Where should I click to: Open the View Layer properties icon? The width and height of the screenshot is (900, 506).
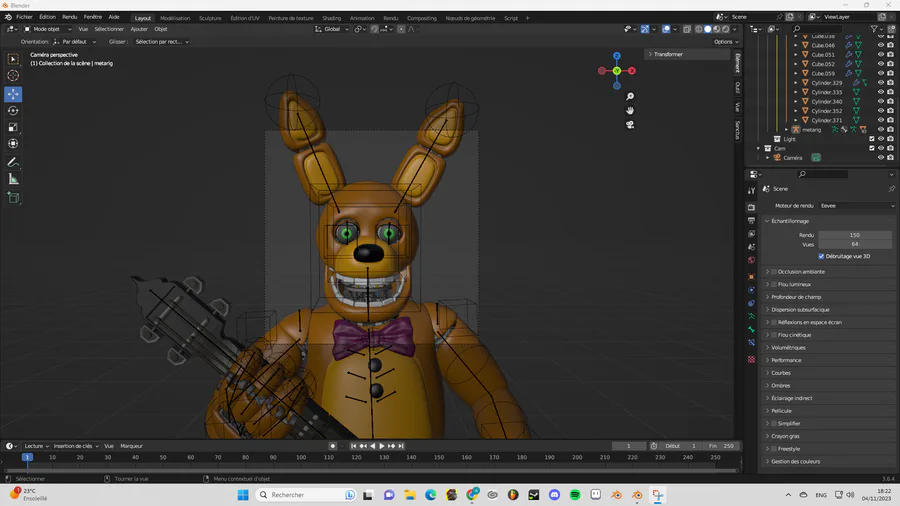751,233
